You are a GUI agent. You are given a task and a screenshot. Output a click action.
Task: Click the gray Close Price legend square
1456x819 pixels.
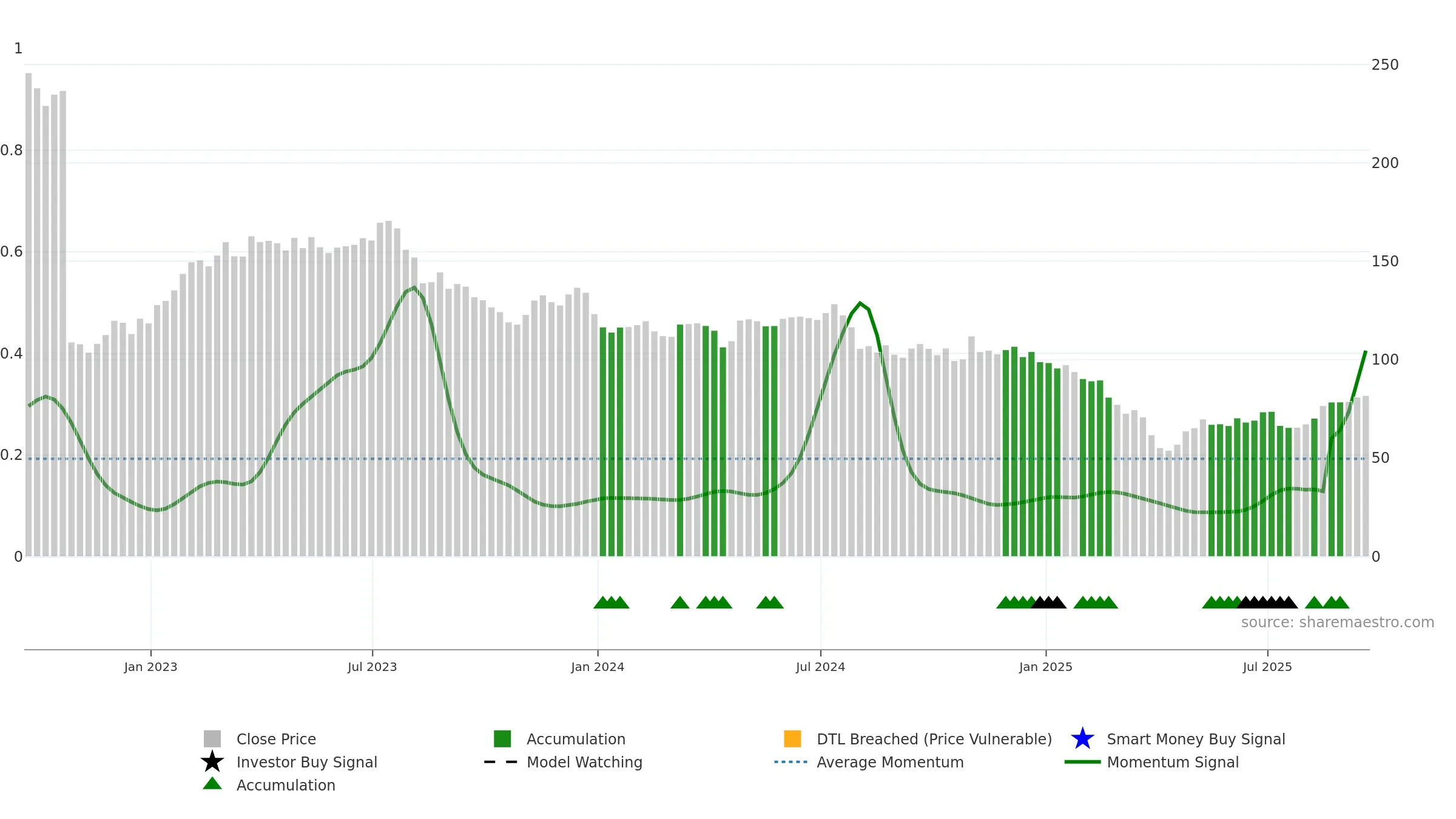[x=212, y=738]
